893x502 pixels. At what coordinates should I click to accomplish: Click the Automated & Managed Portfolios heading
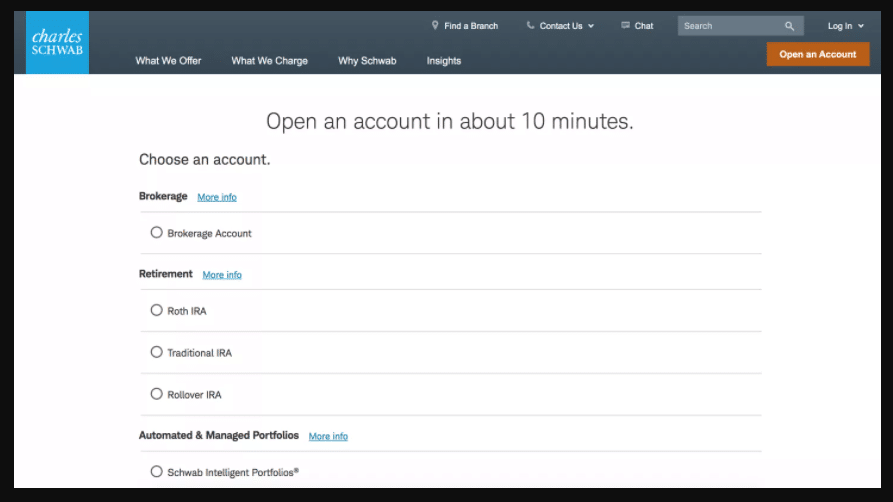(x=219, y=435)
